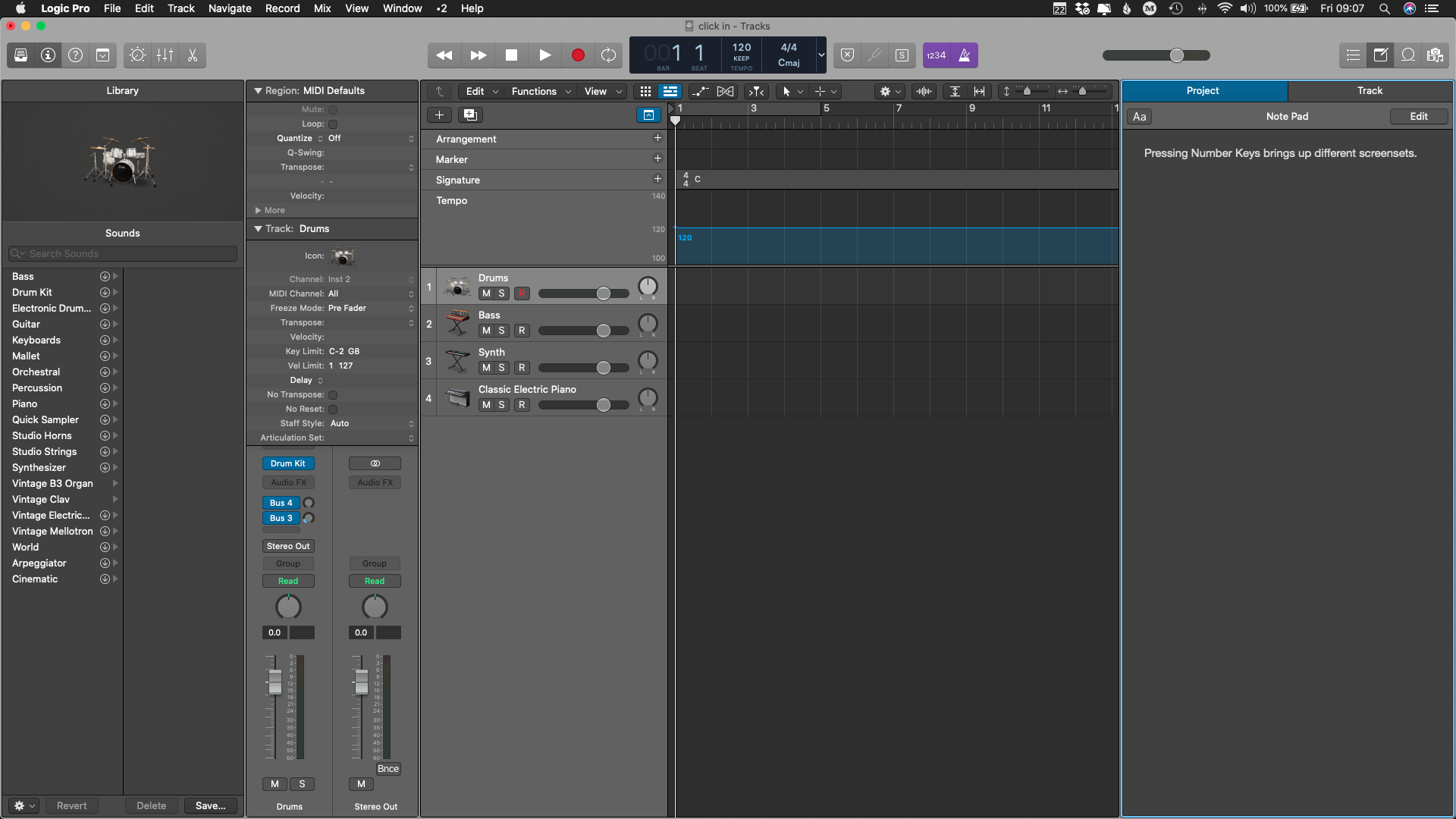Adjust the master volume slider
The height and width of the screenshot is (819, 1456).
1177,55
